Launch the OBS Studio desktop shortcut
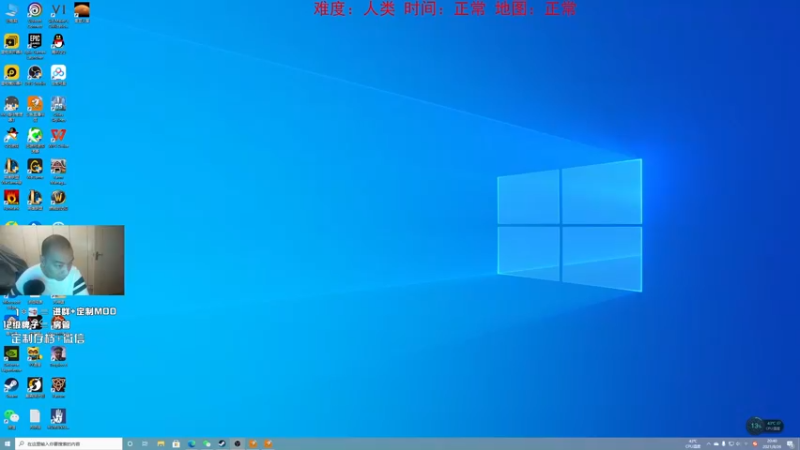Image resolution: width=800 pixels, height=450 pixels. click(x=35, y=75)
